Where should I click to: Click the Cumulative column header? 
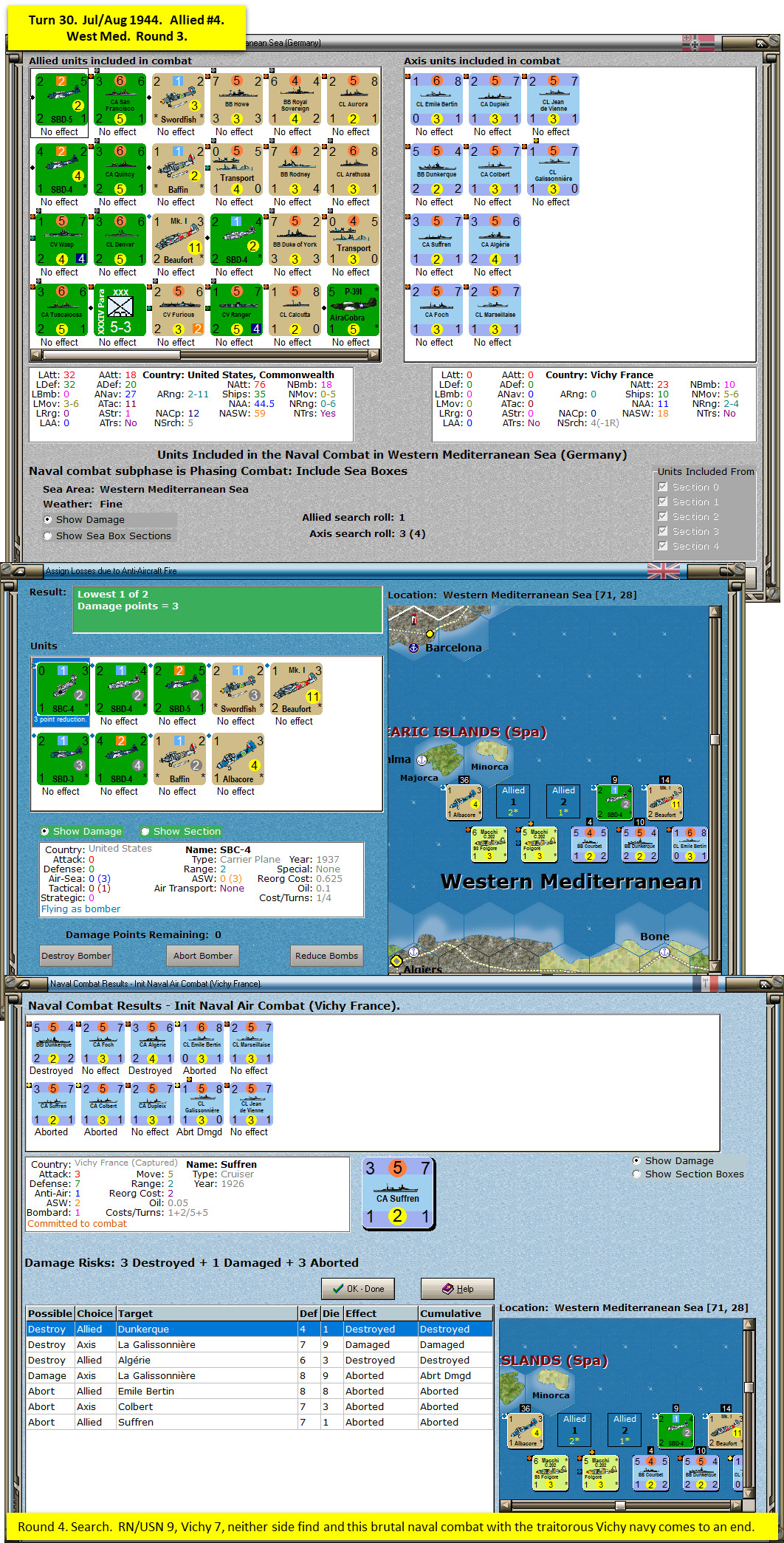click(455, 1314)
